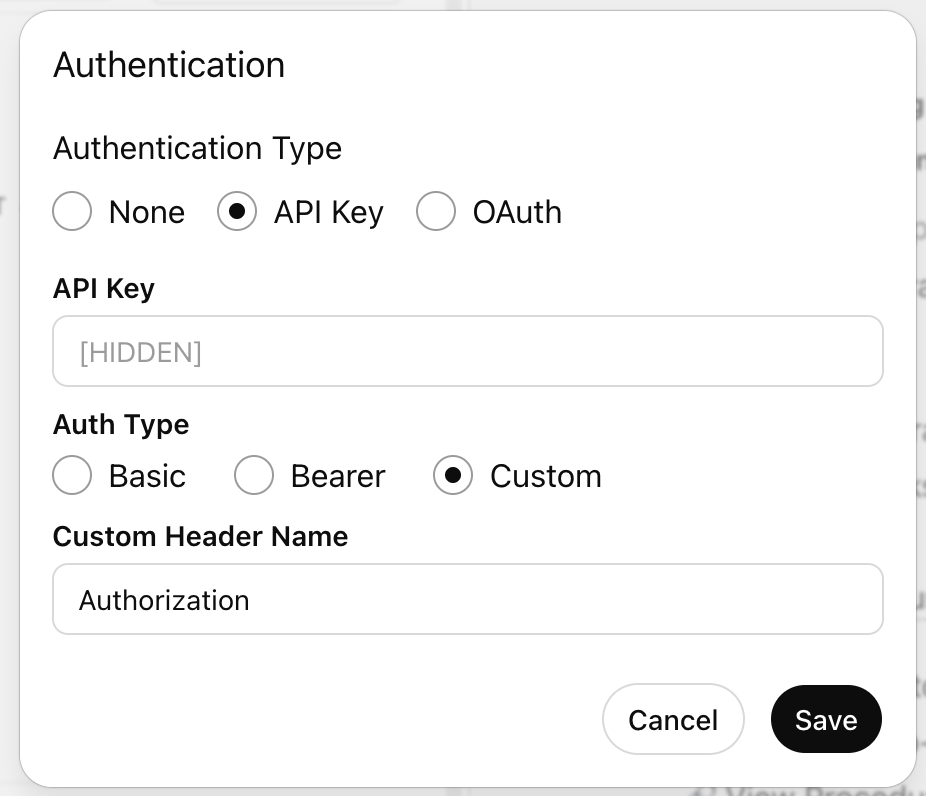926x796 pixels.
Task: Focus the API Key hidden input field
Action: (x=468, y=351)
